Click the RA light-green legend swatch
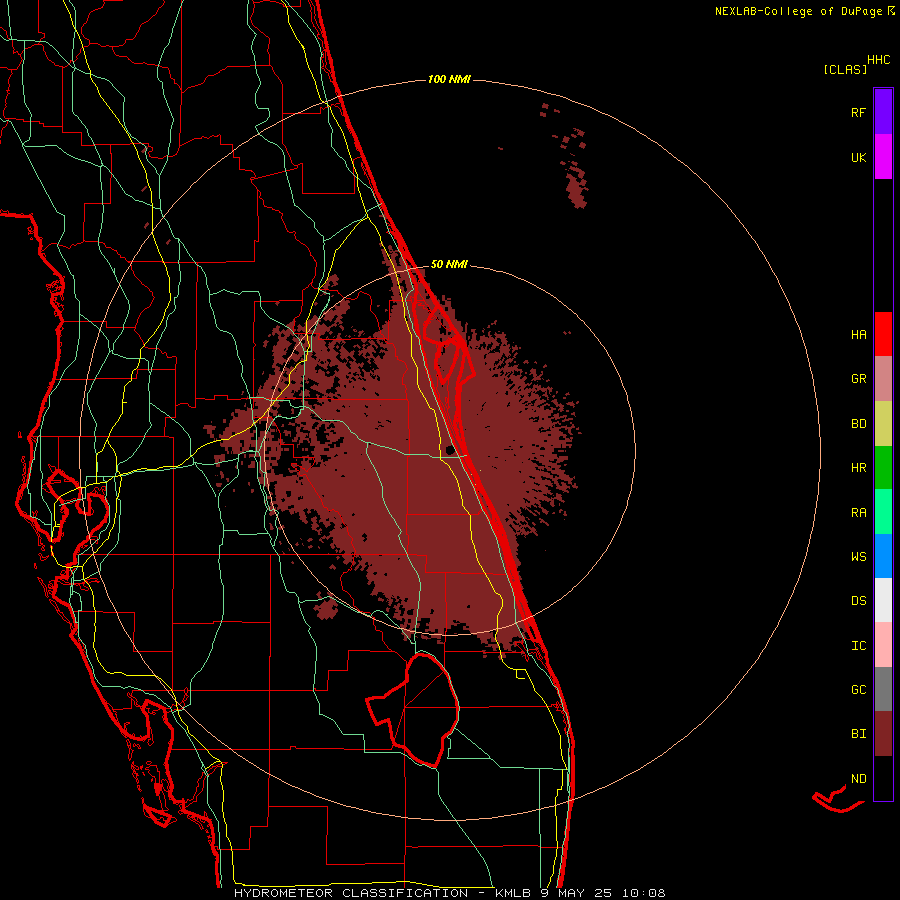The height and width of the screenshot is (900, 900). (883, 512)
